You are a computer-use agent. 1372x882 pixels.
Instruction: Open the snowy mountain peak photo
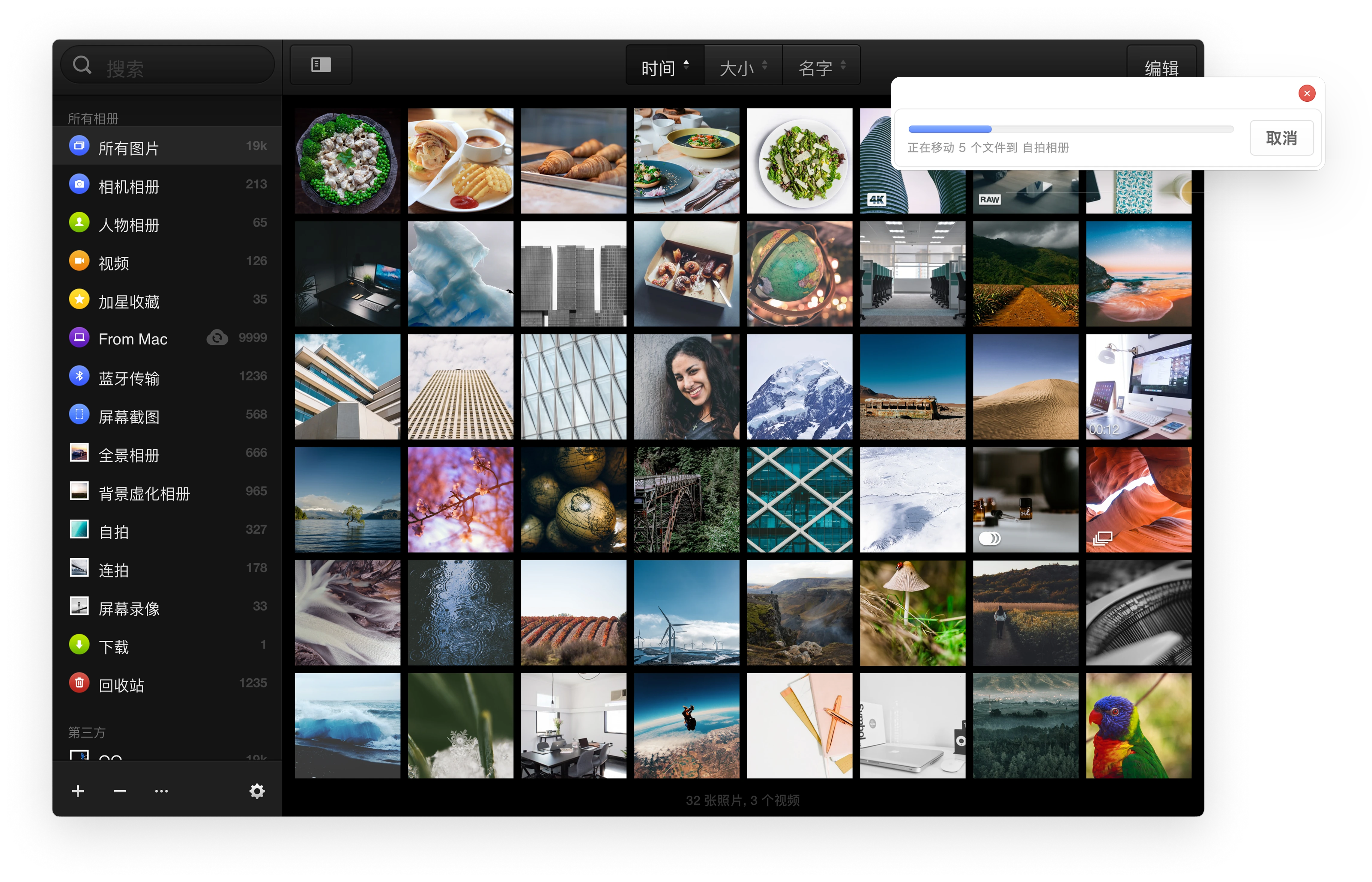click(x=799, y=387)
